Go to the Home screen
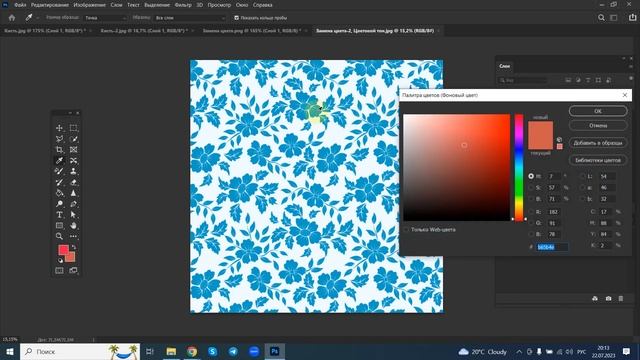 (12, 18)
